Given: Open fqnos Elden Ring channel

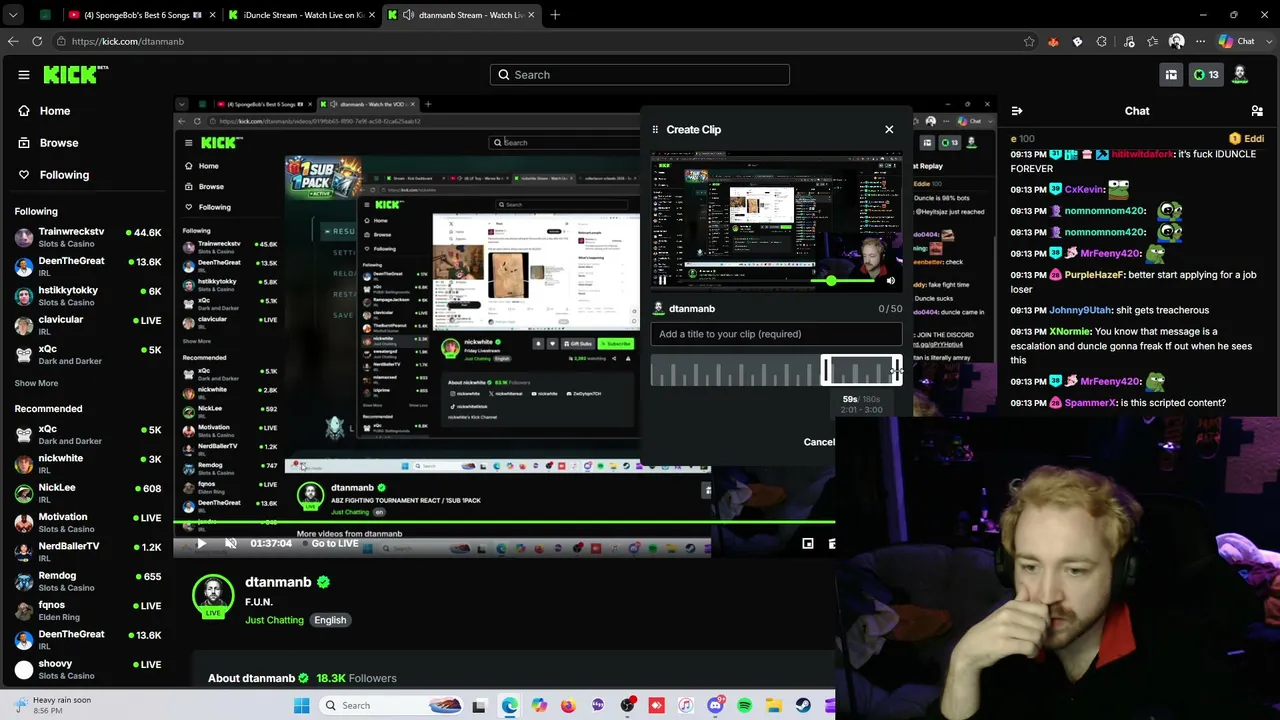Looking at the screenshot, I should 88,610.
